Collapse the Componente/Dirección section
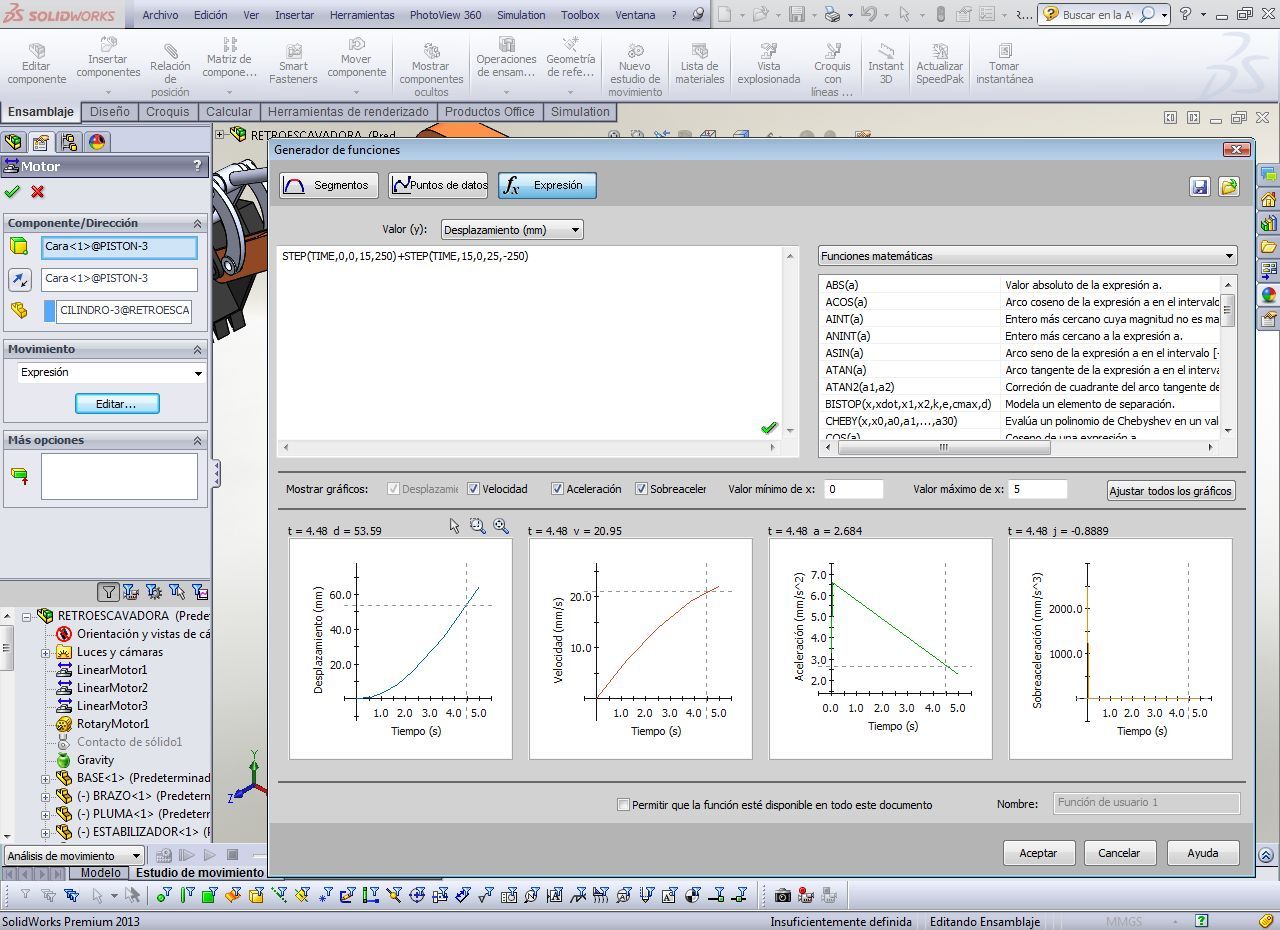 click(x=197, y=223)
